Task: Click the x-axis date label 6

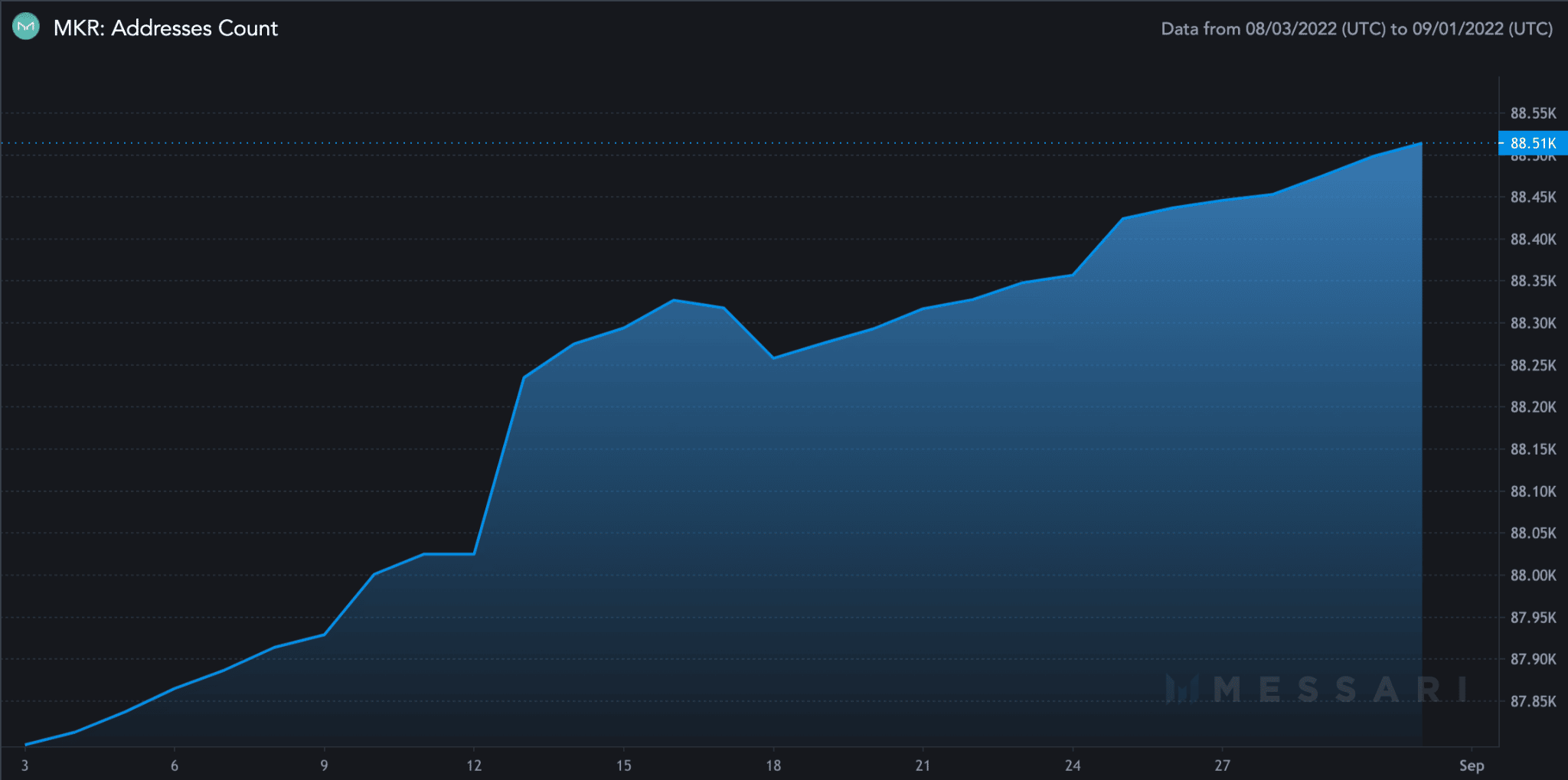Action: pyautogui.click(x=175, y=765)
